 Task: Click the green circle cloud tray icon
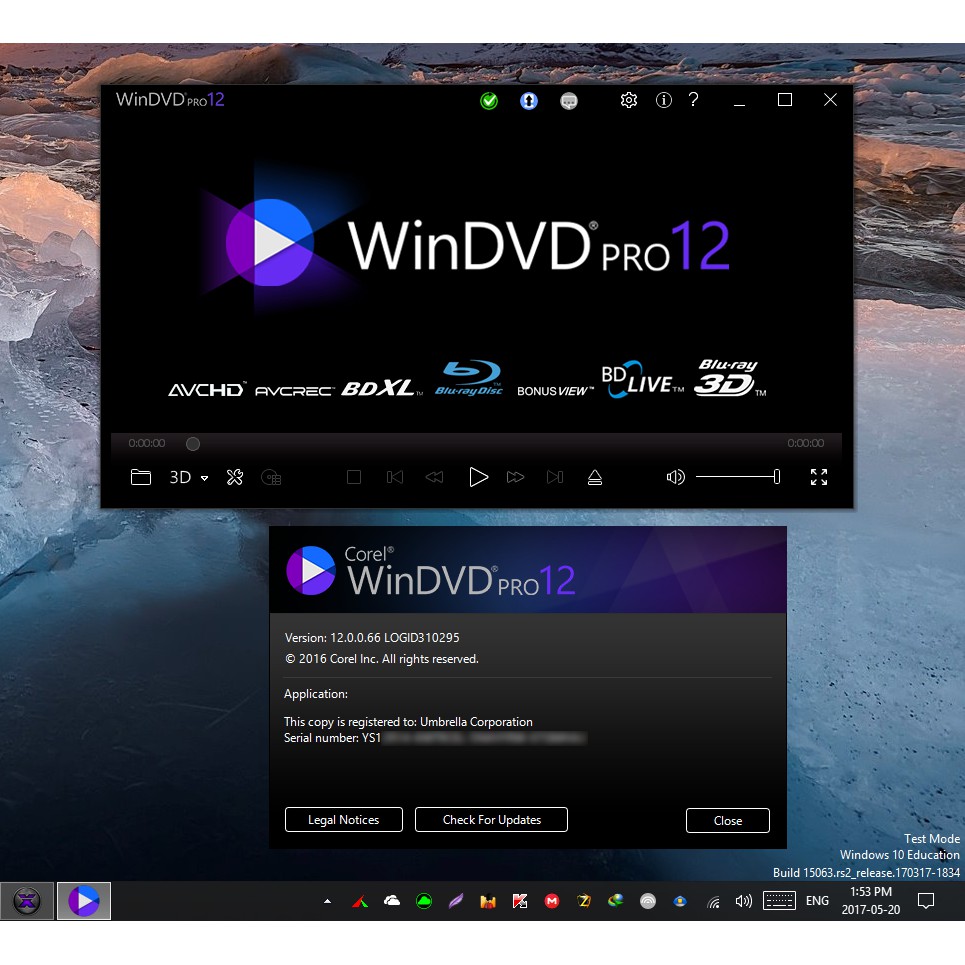coord(424,902)
